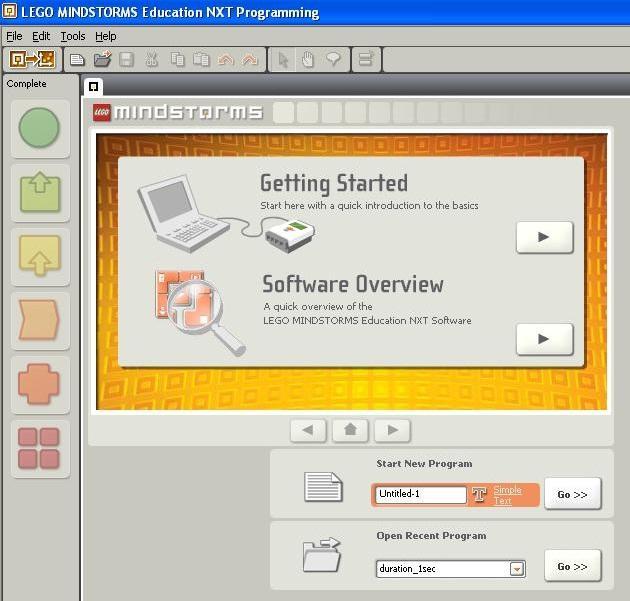Go to the next Robo Center page
Screen dimensions: 630x601
tap(392, 431)
